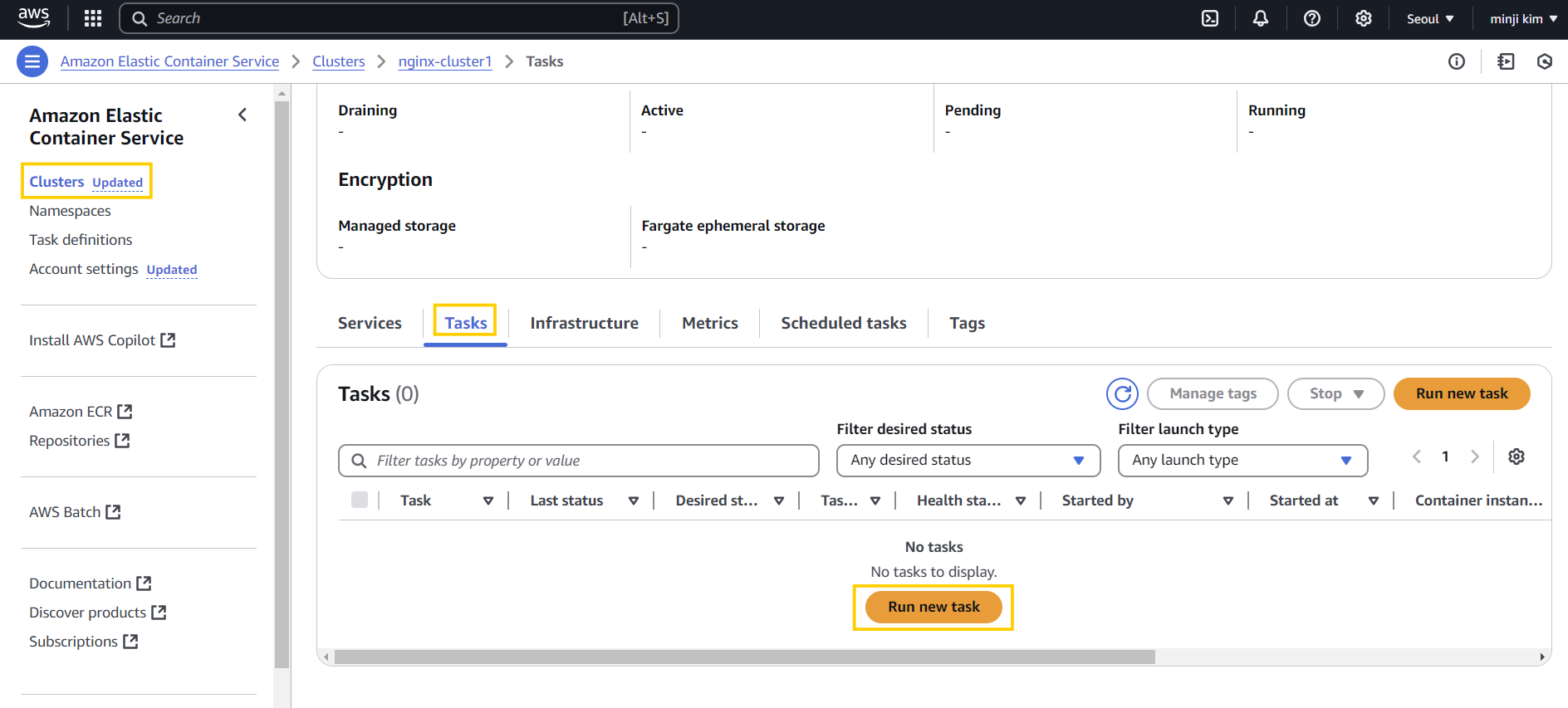The image size is (1568, 708).
Task: Expand the Any launch type dropdown
Action: [1242, 460]
